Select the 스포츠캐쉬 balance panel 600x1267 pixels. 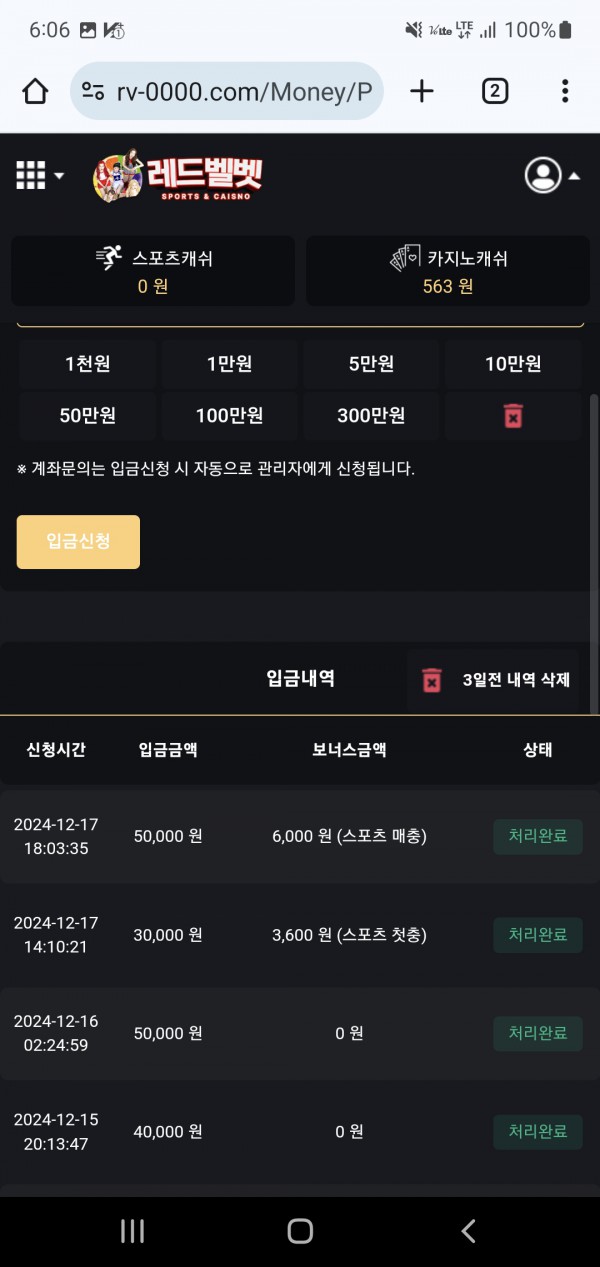(153, 271)
